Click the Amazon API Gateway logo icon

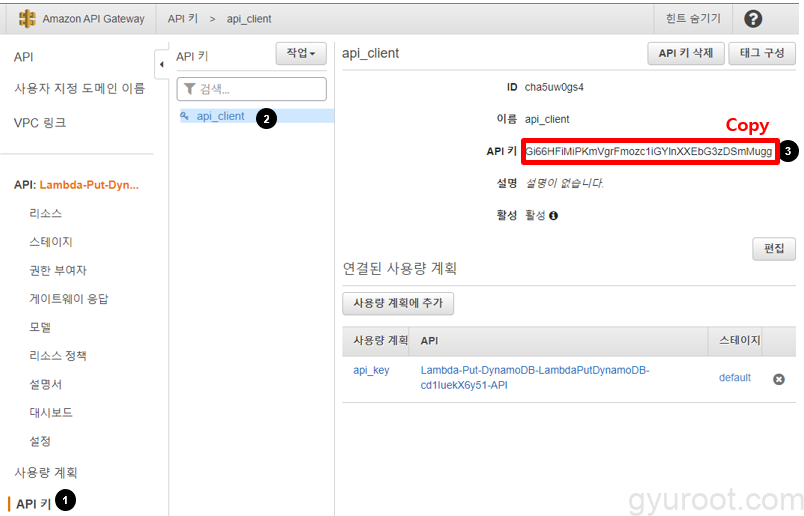tap(27, 18)
